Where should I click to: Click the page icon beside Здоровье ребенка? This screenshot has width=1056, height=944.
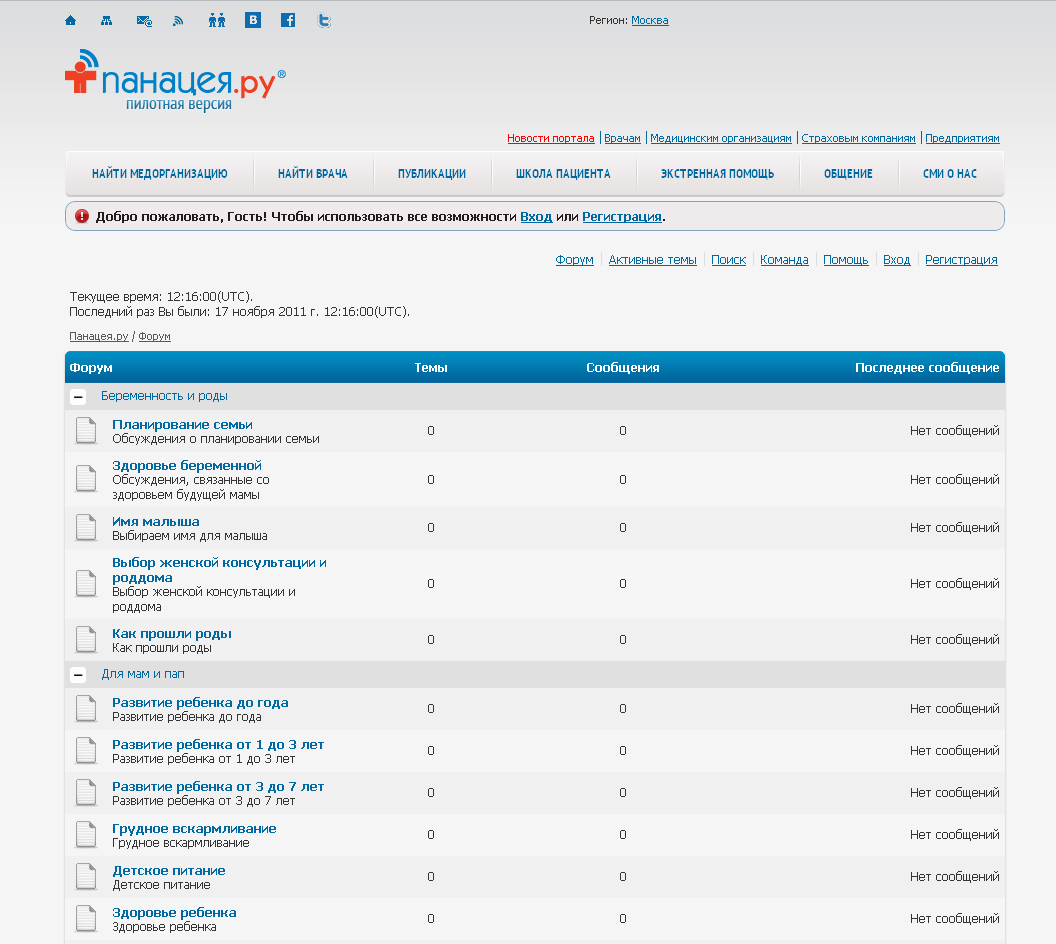(x=86, y=918)
